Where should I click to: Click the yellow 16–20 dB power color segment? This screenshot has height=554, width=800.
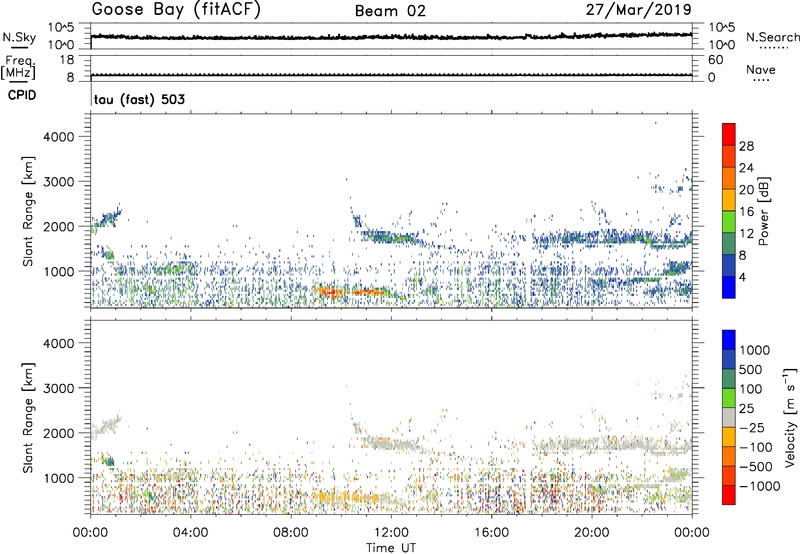coord(729,200)
